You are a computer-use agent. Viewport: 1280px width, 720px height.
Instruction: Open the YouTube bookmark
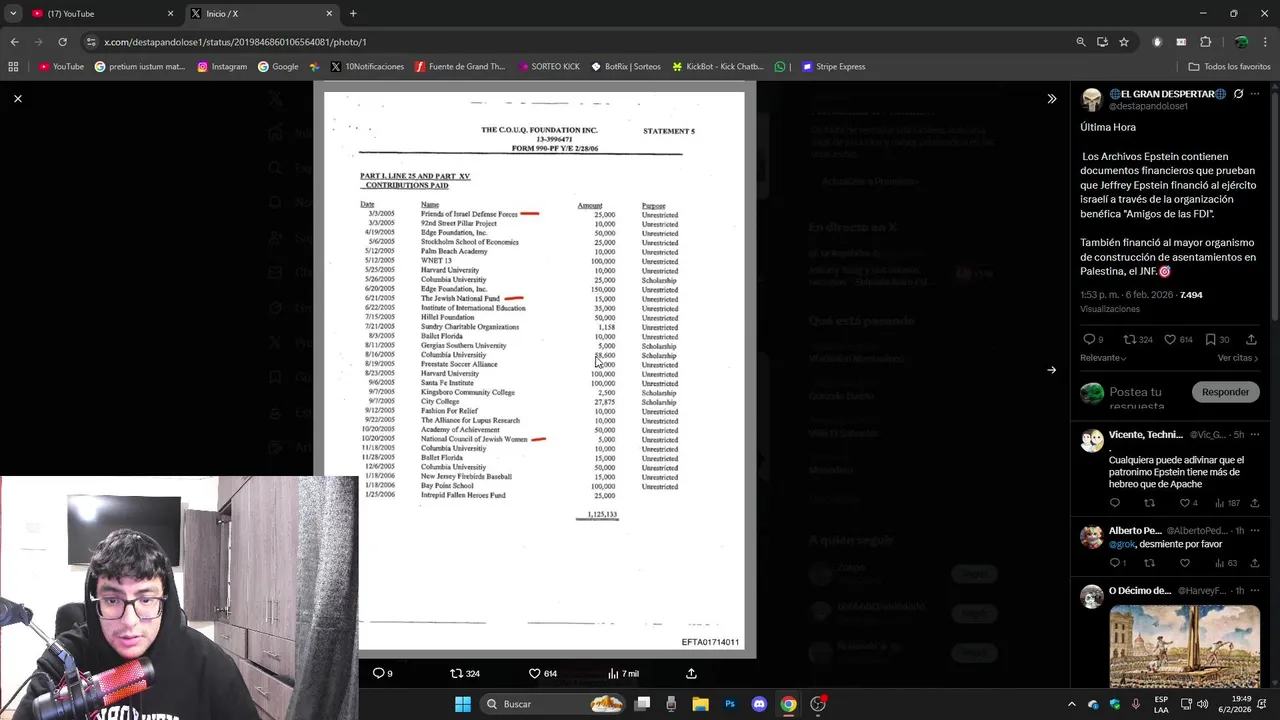[61, 67]
